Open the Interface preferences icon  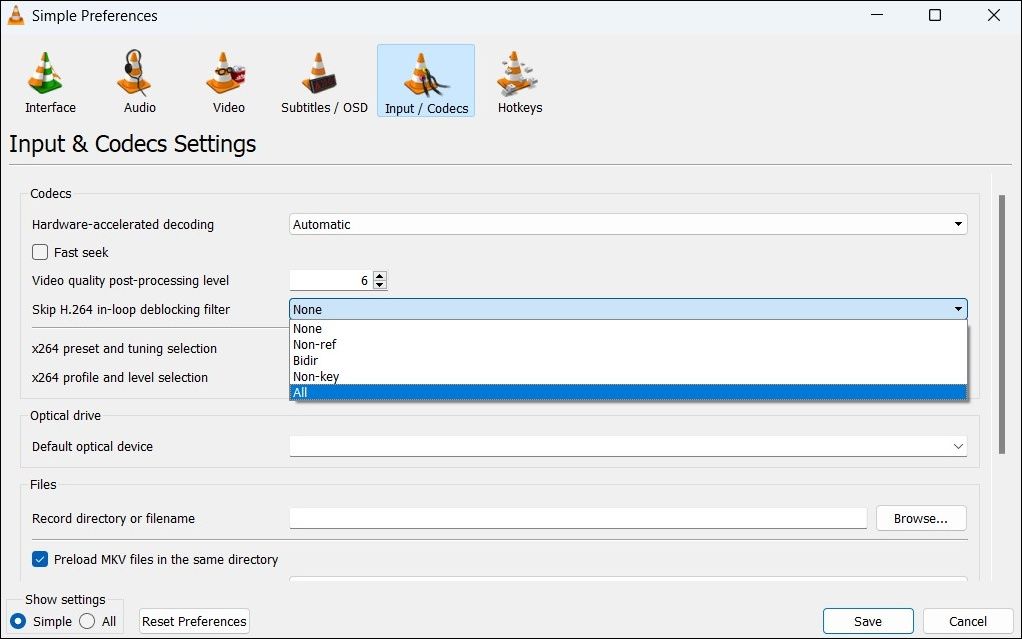46,72
